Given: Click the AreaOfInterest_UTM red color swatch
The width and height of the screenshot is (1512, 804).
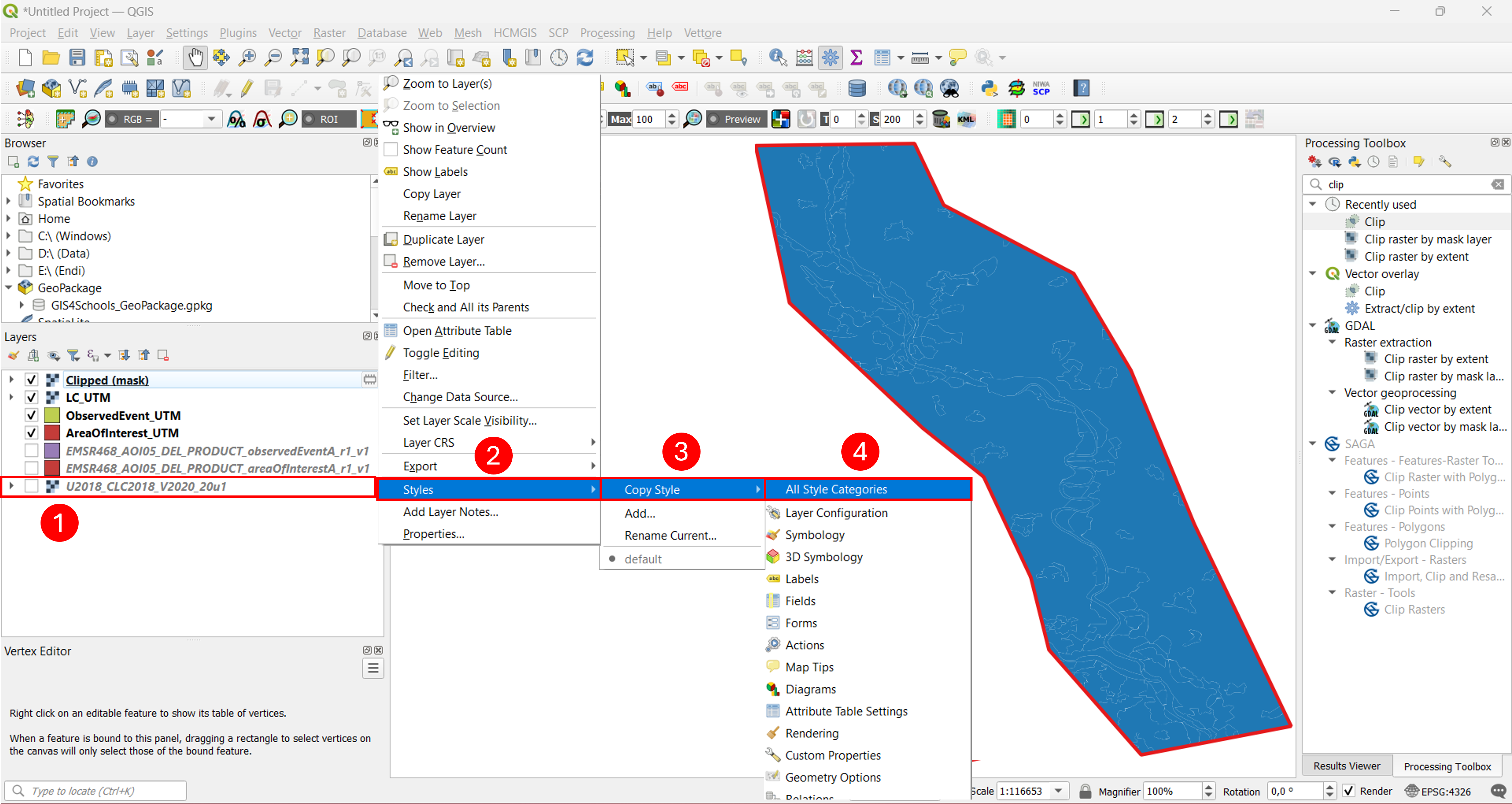Looking at the screenshot, I should 52,433.
